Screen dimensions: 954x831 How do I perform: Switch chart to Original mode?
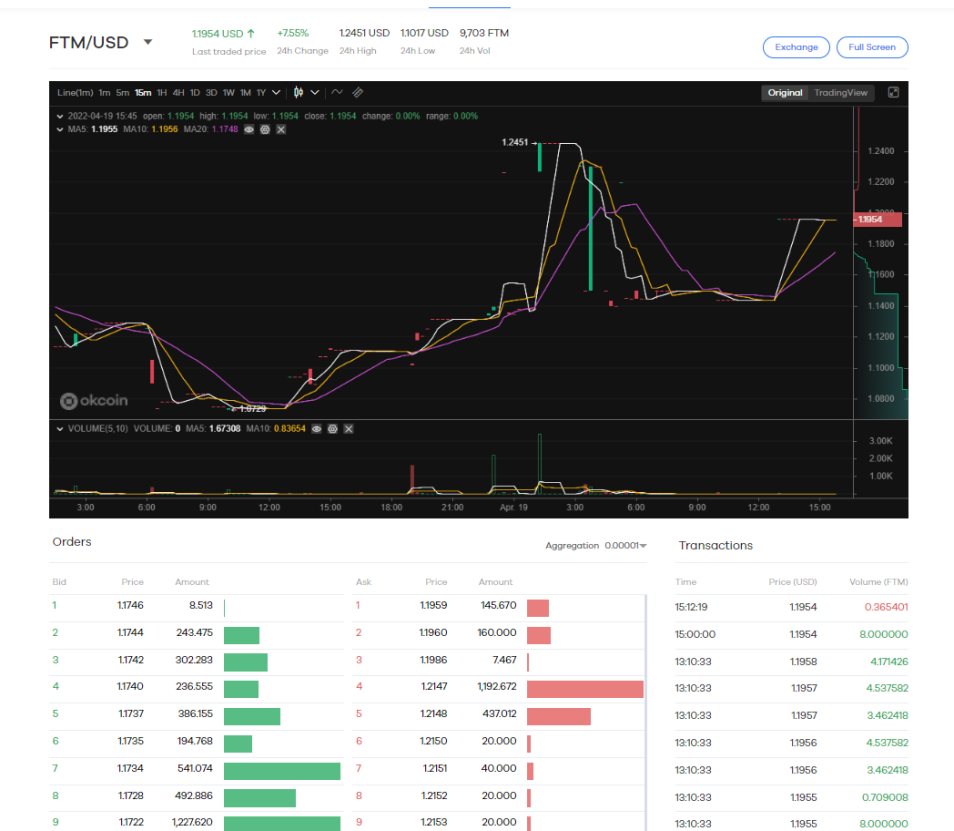click(784, 92)
